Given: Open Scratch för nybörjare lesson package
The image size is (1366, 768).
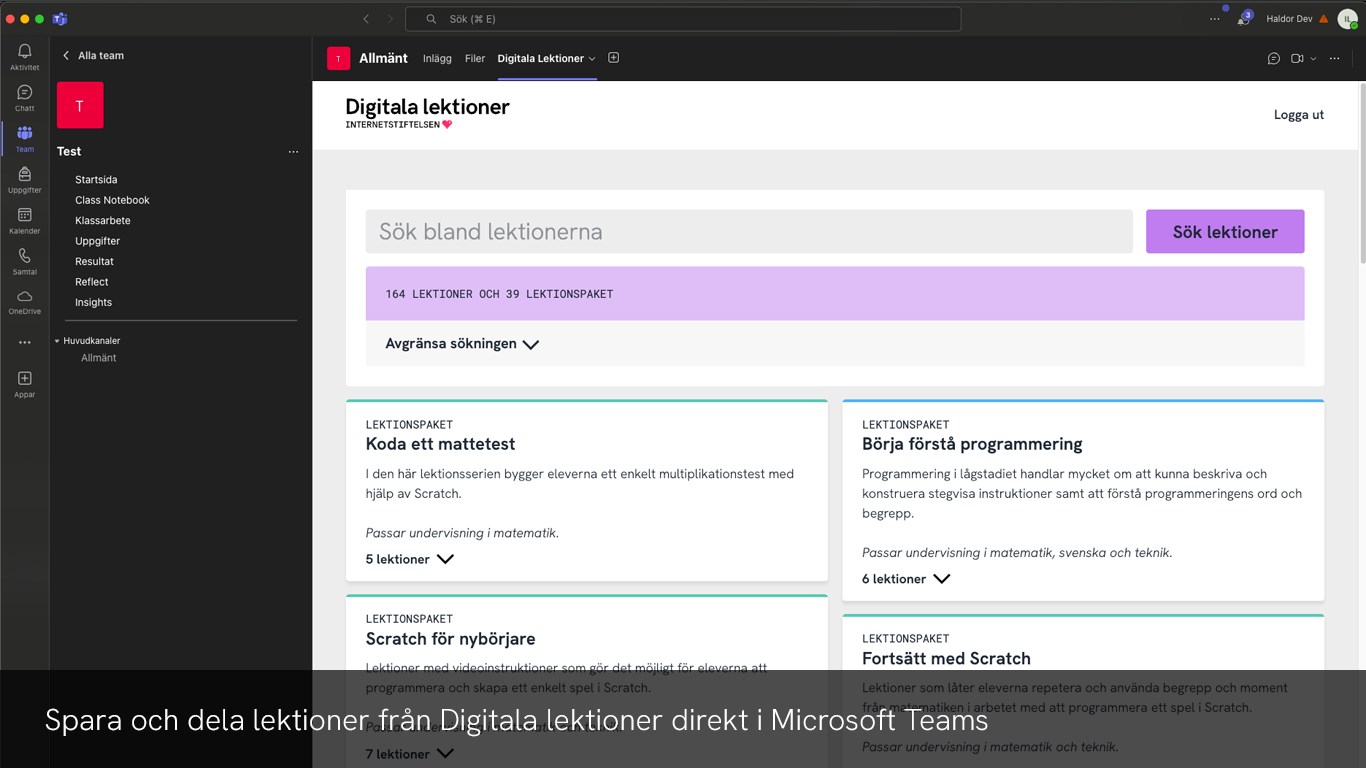Looking at the screenshot, I should pyautogui.click(x=450, y=639).
